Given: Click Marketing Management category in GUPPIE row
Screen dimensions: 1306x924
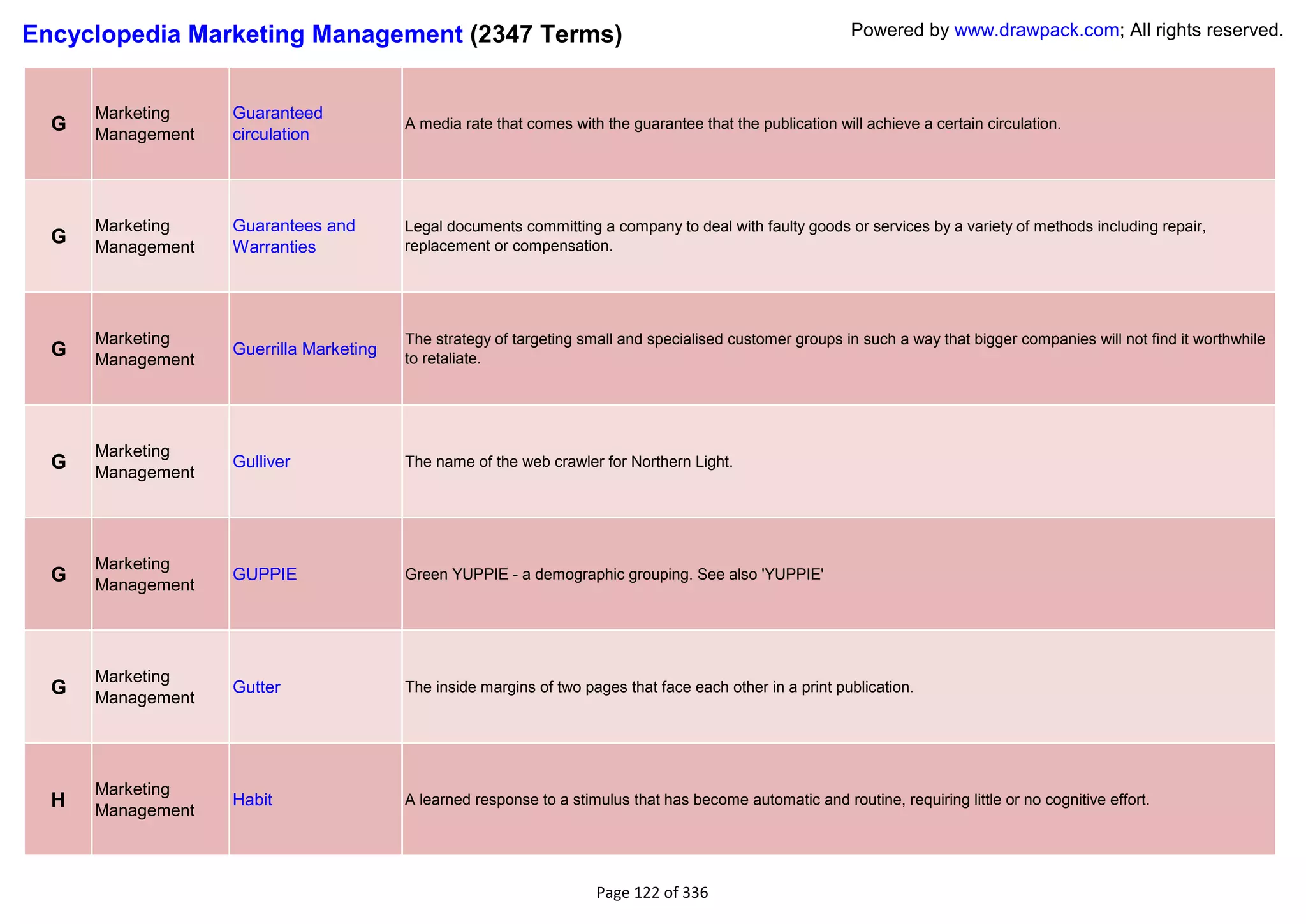Looking at the screenshot, I should pyautogui.click(x=145, y=574).
